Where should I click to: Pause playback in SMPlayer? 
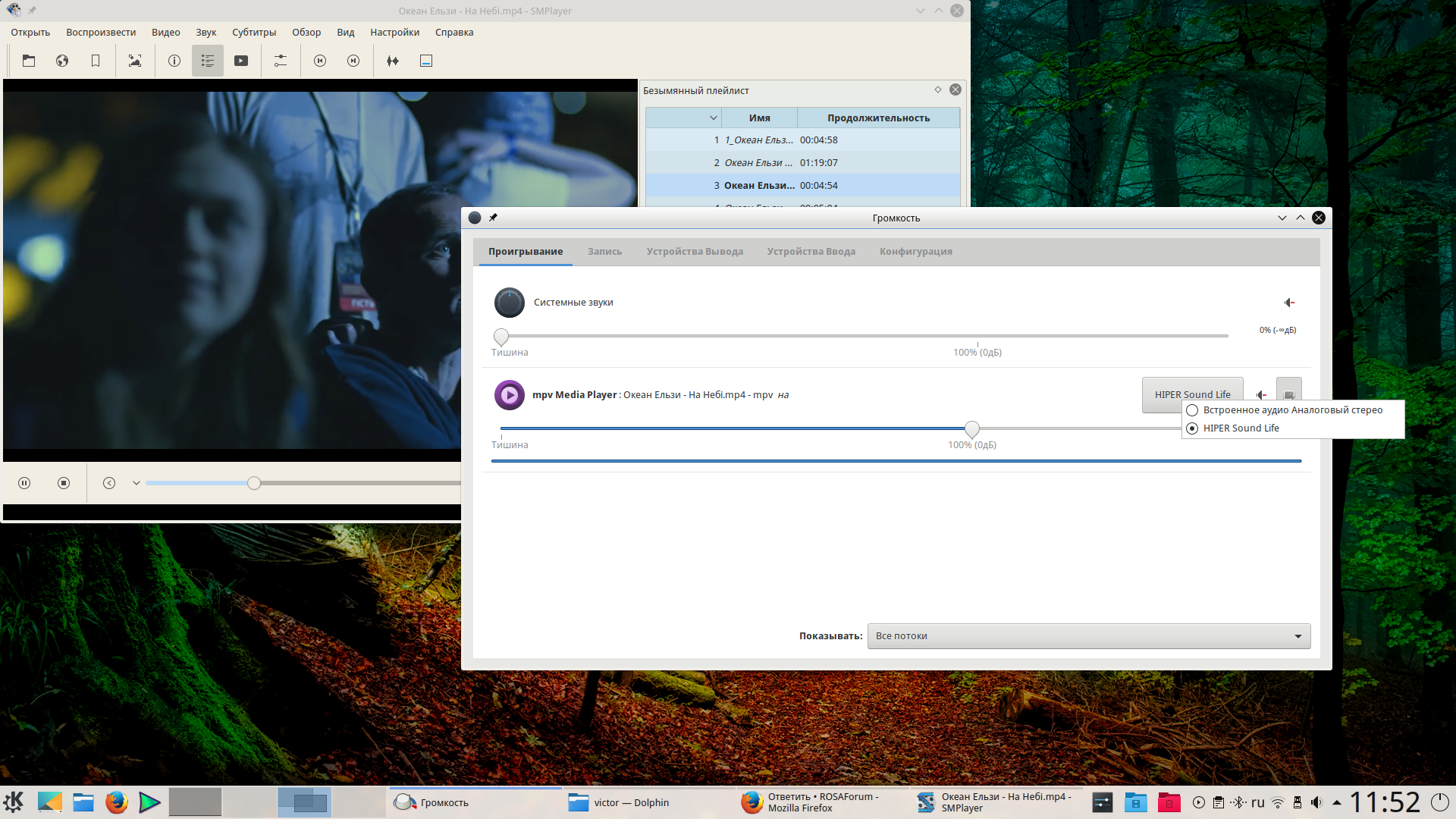point(24,483)
